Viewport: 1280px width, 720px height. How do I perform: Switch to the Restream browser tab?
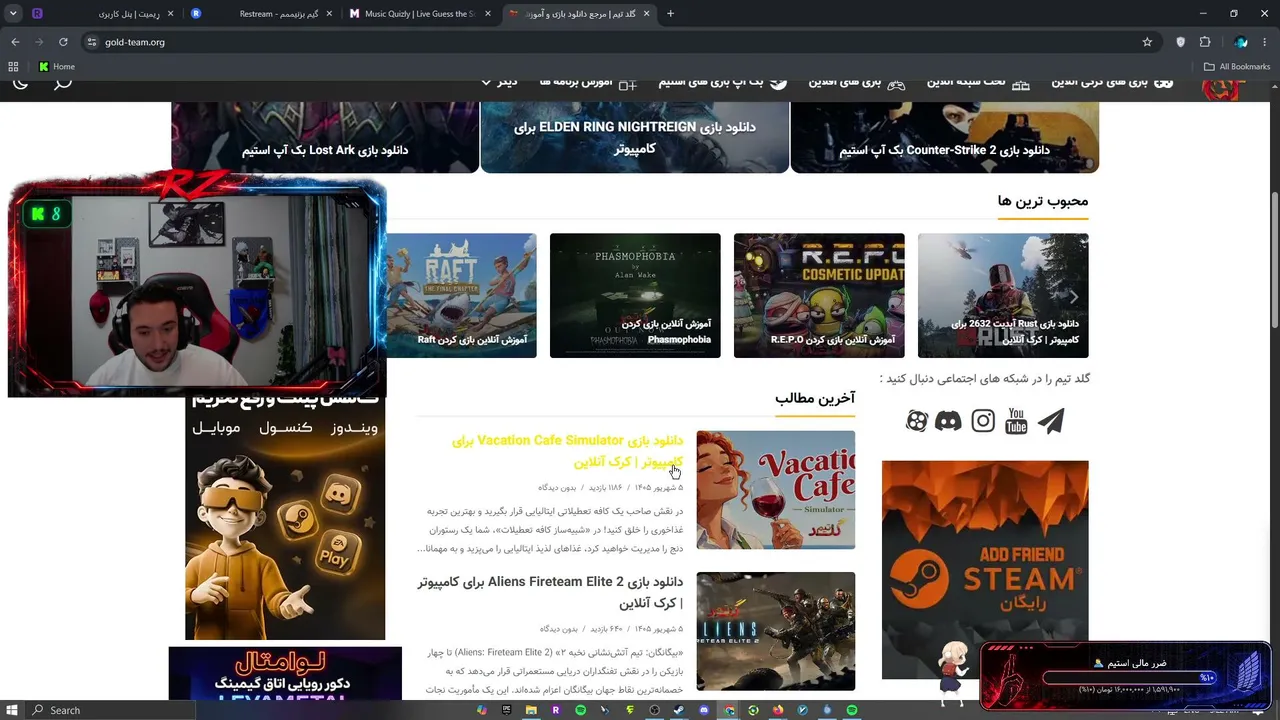(264, 14)
